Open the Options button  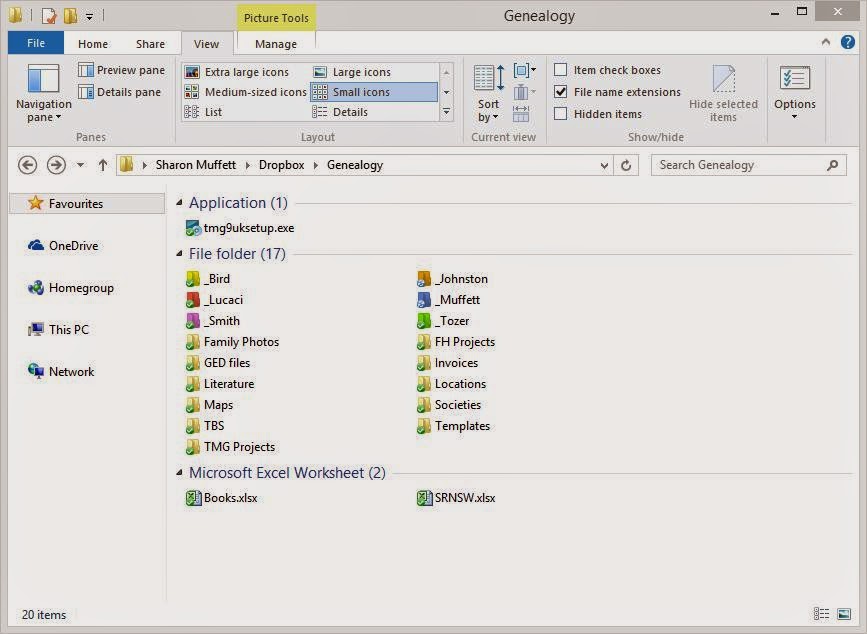795,92
